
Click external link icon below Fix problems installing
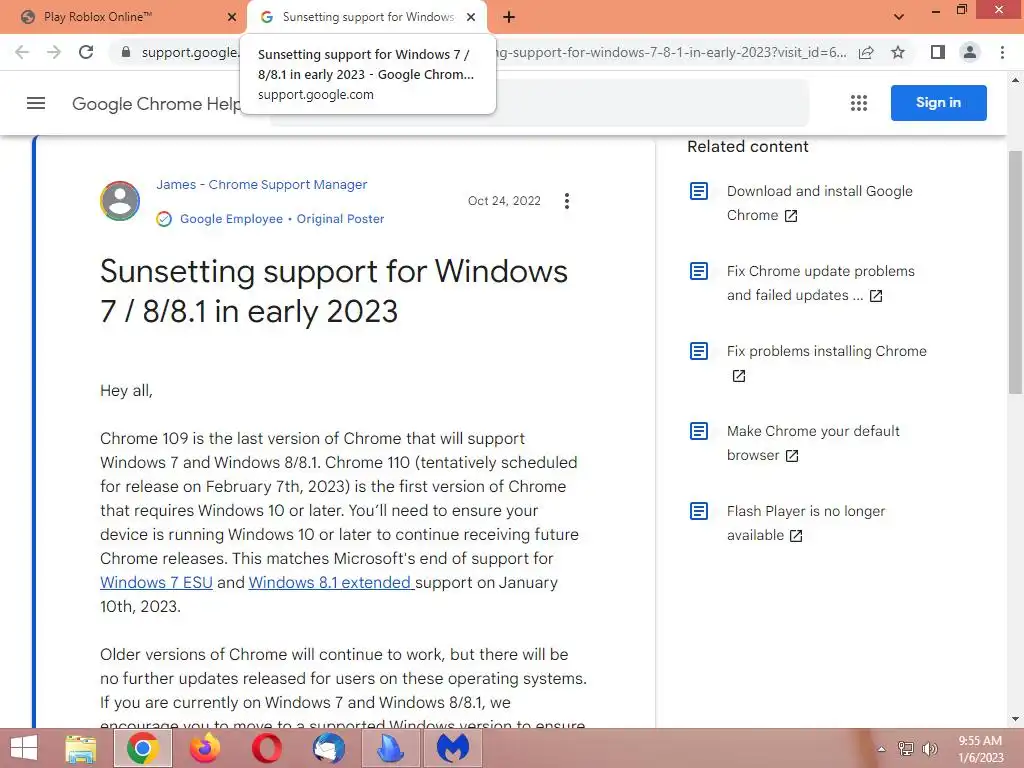(739, 376)
